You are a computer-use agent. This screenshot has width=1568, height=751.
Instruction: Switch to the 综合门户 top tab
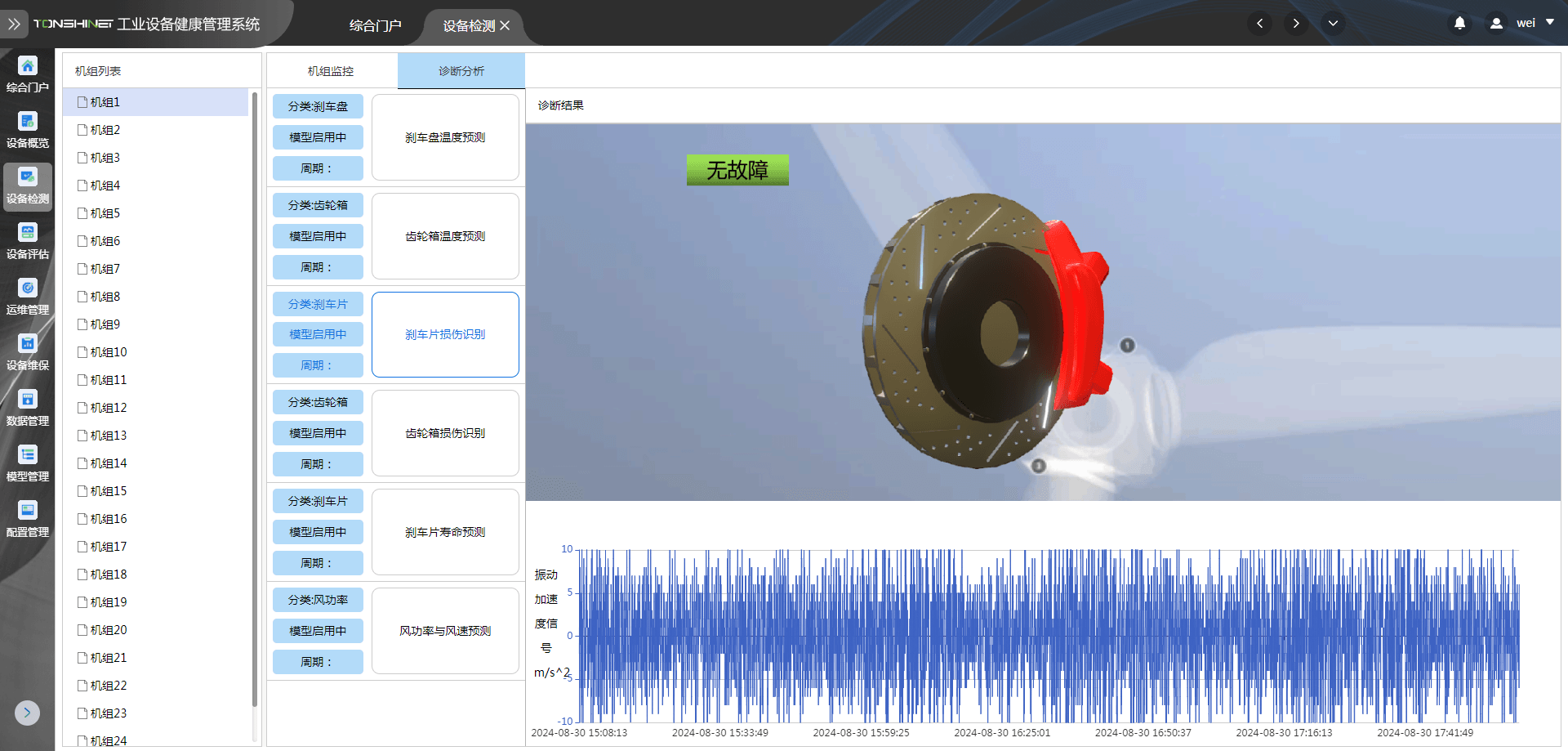375,25
